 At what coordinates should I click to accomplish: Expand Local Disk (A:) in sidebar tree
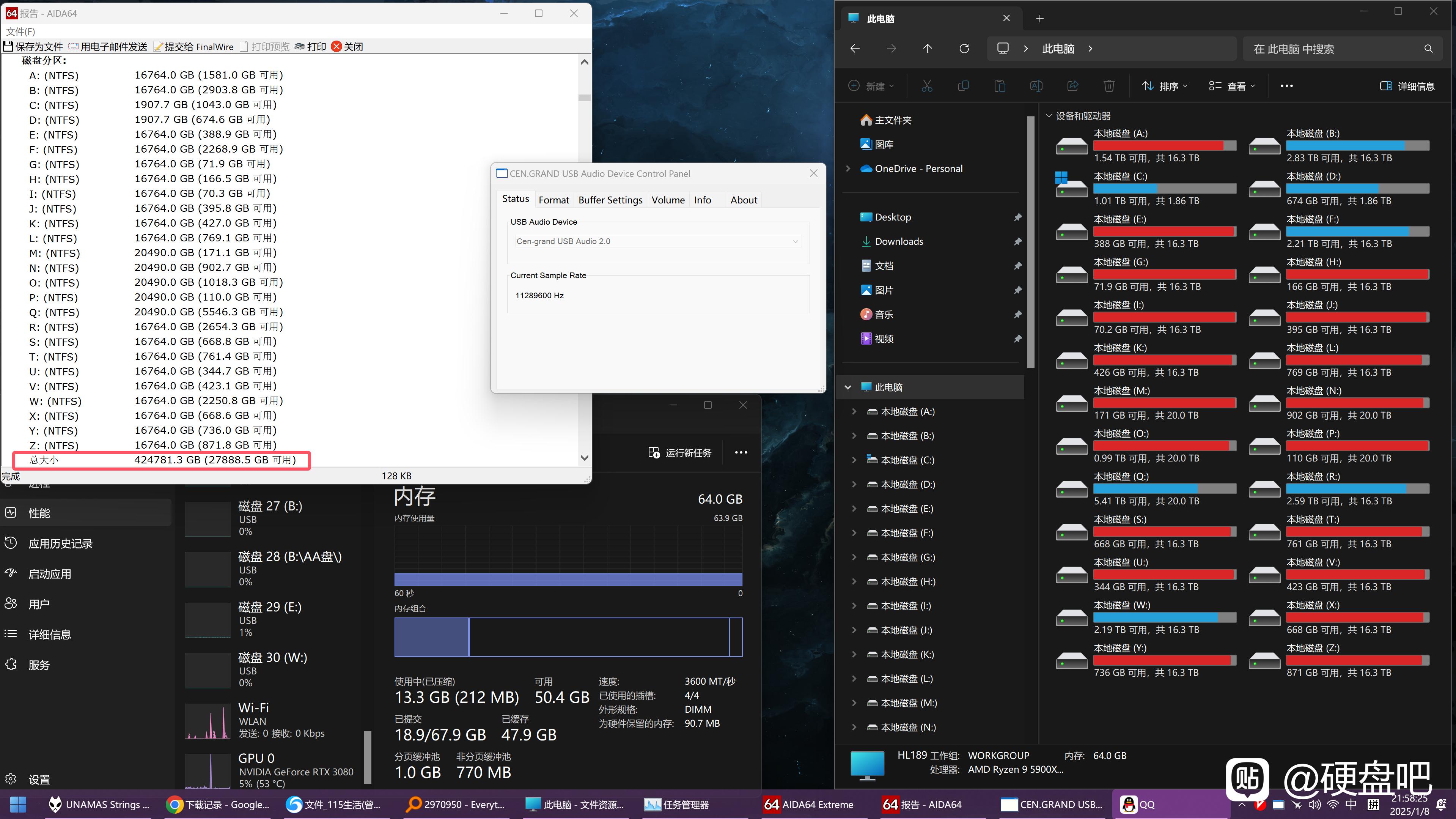tap(854, 412)
